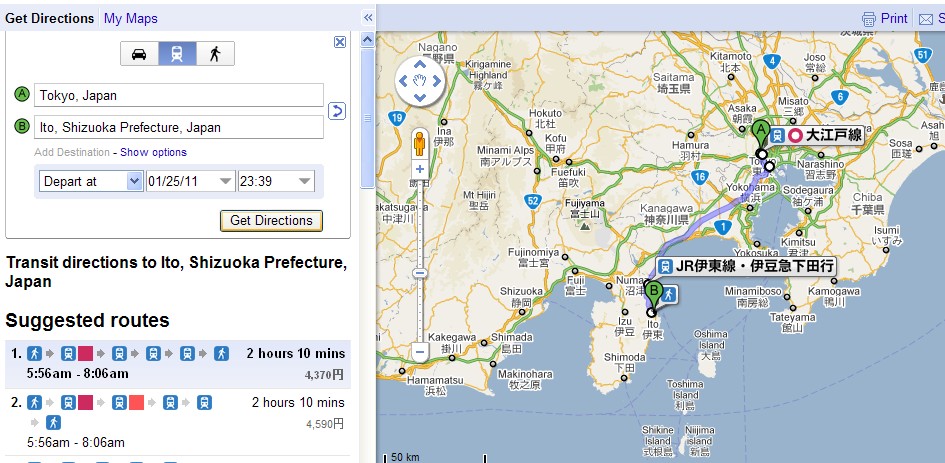This screenshot has height=463, width=945.
Task: Click the Street View pegman icon
Action: point(420,143)
